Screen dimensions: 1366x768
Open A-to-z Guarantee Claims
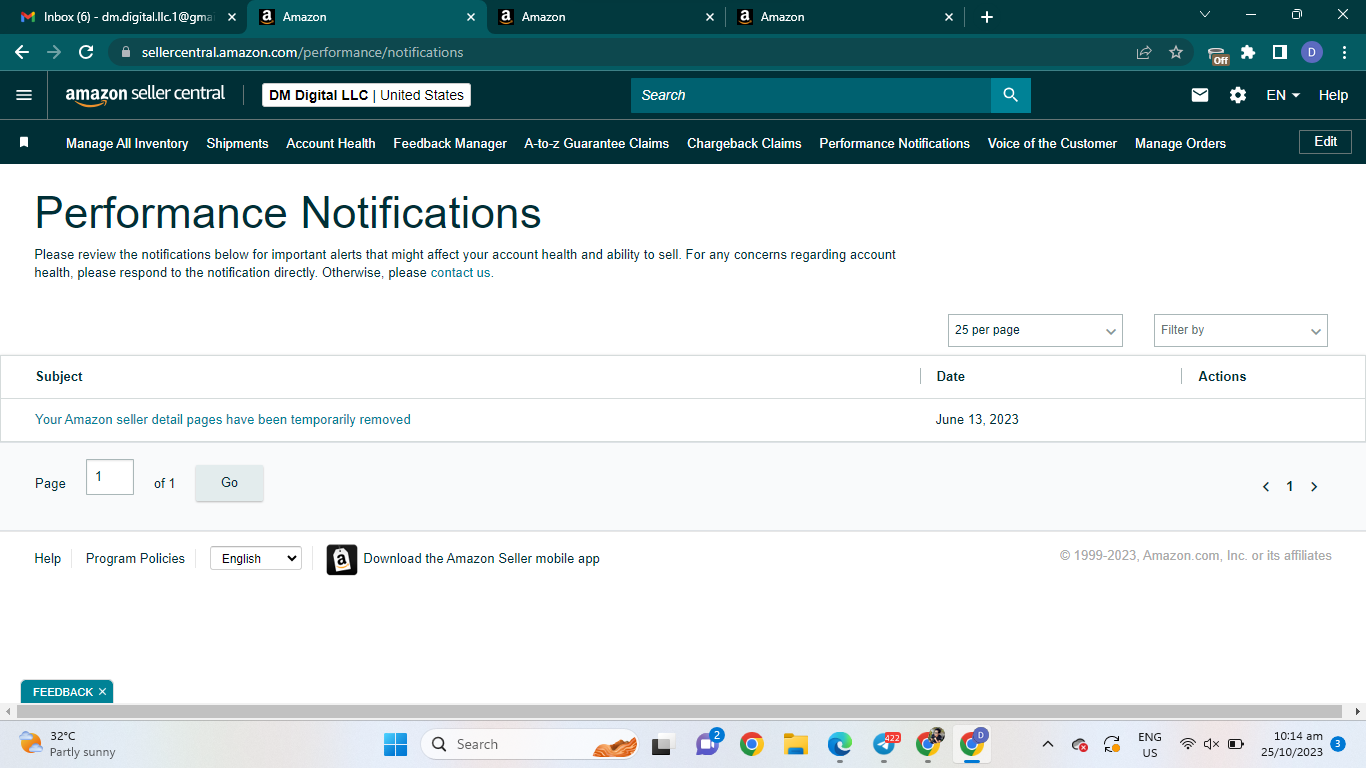(597, 143)
